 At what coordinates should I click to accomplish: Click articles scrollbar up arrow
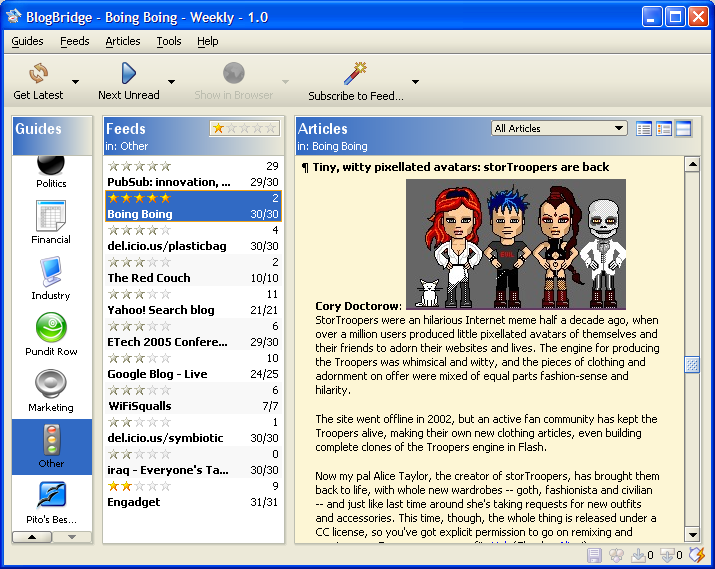pyautogui.click(x=692, y=164)
